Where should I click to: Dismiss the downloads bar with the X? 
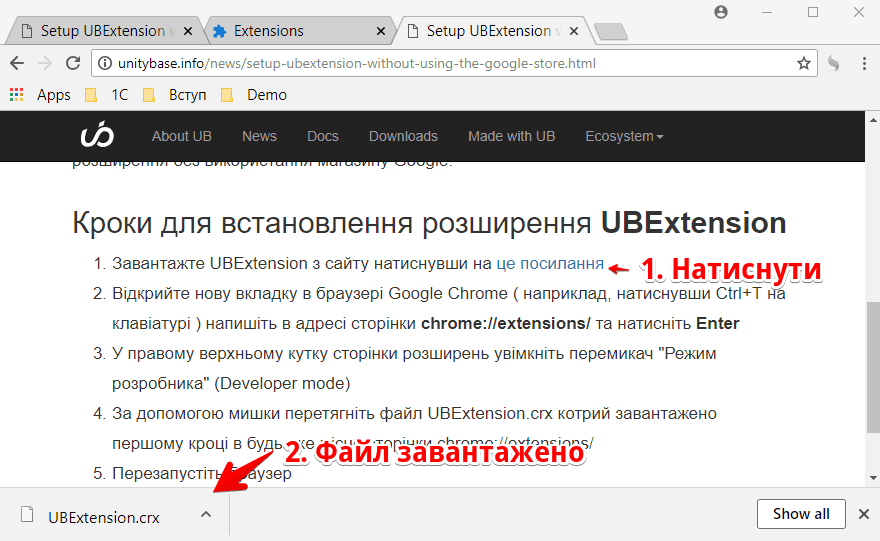[864, 514]
